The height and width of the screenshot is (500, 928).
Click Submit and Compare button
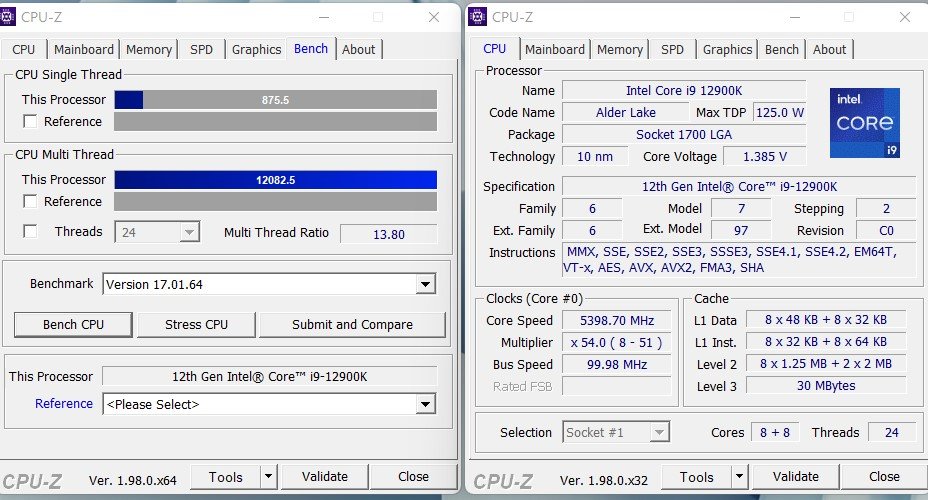[352, 324]
